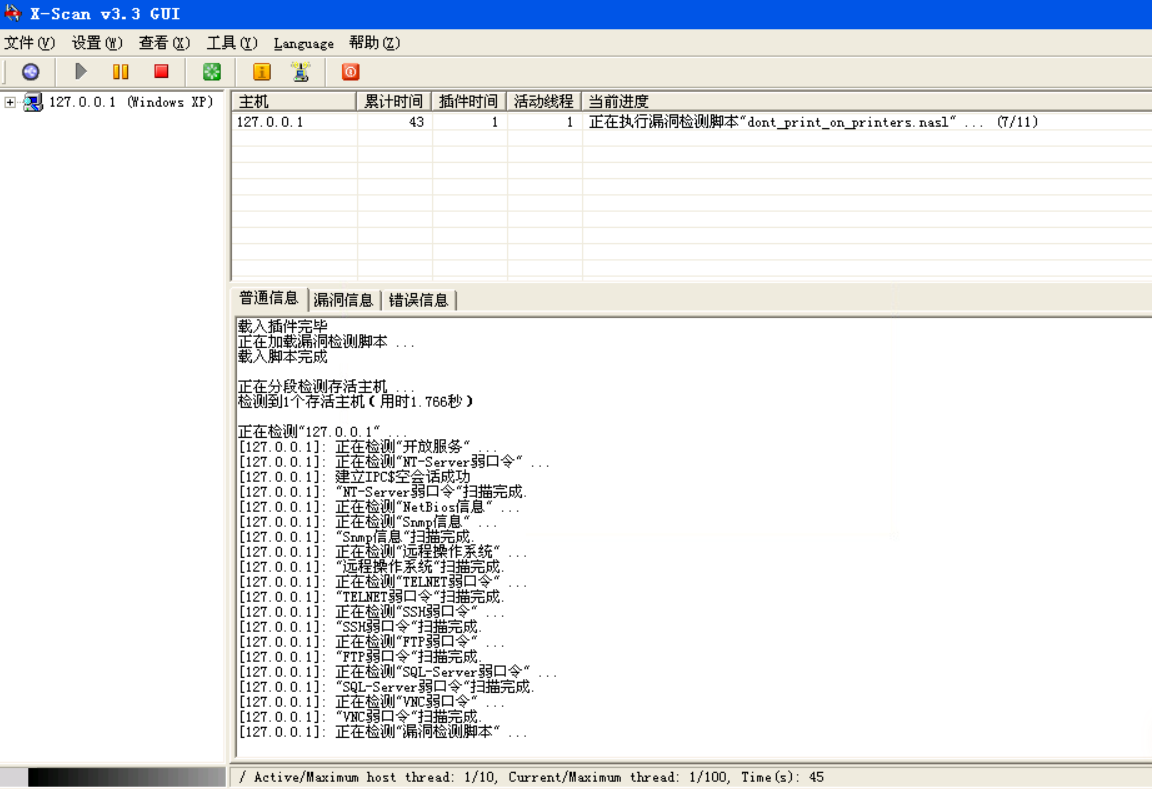Click the log line 载入插件完毕
The image size is (1152, 789).
point(283,326)
